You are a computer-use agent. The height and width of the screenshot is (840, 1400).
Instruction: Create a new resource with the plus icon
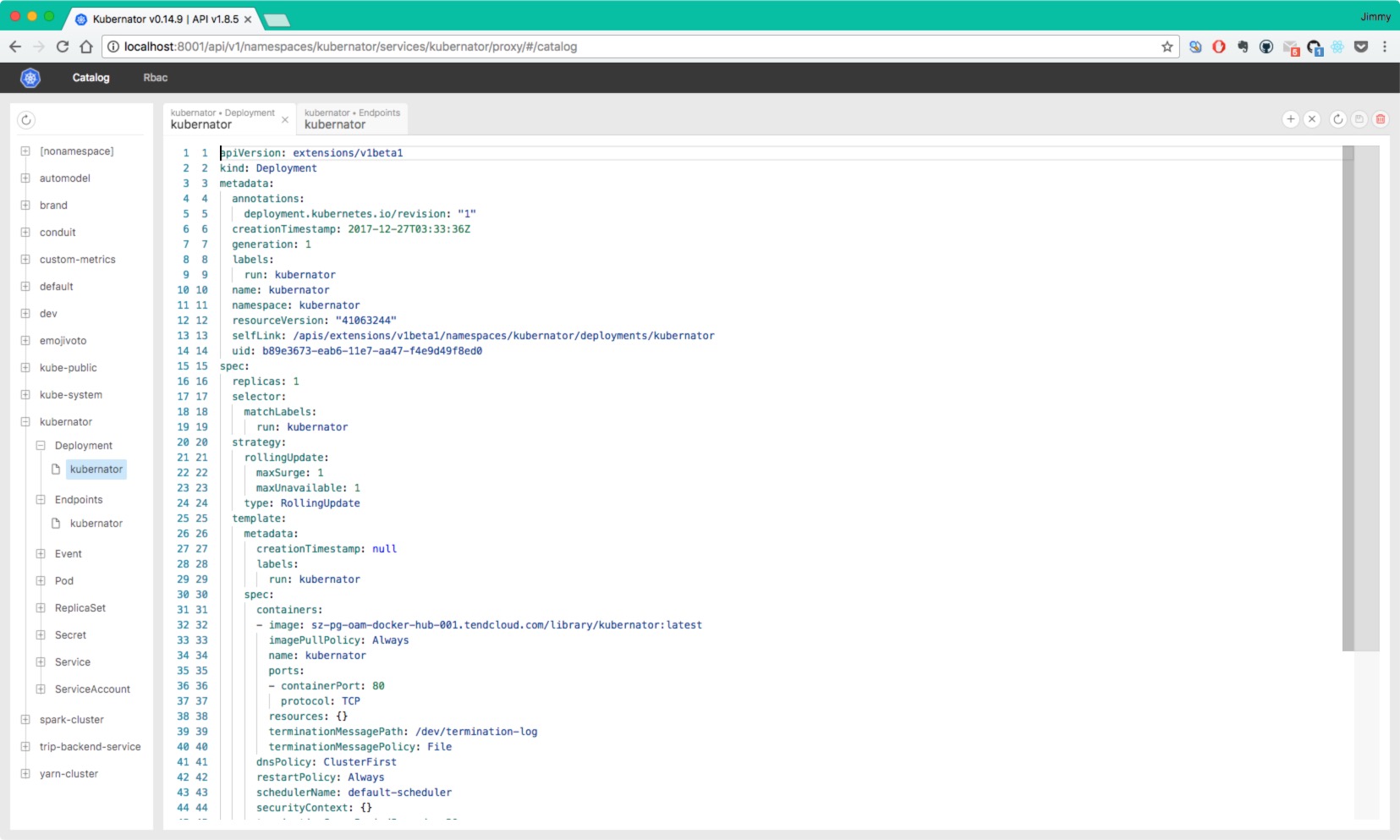pyautogui.click(x=1290, y=119)
